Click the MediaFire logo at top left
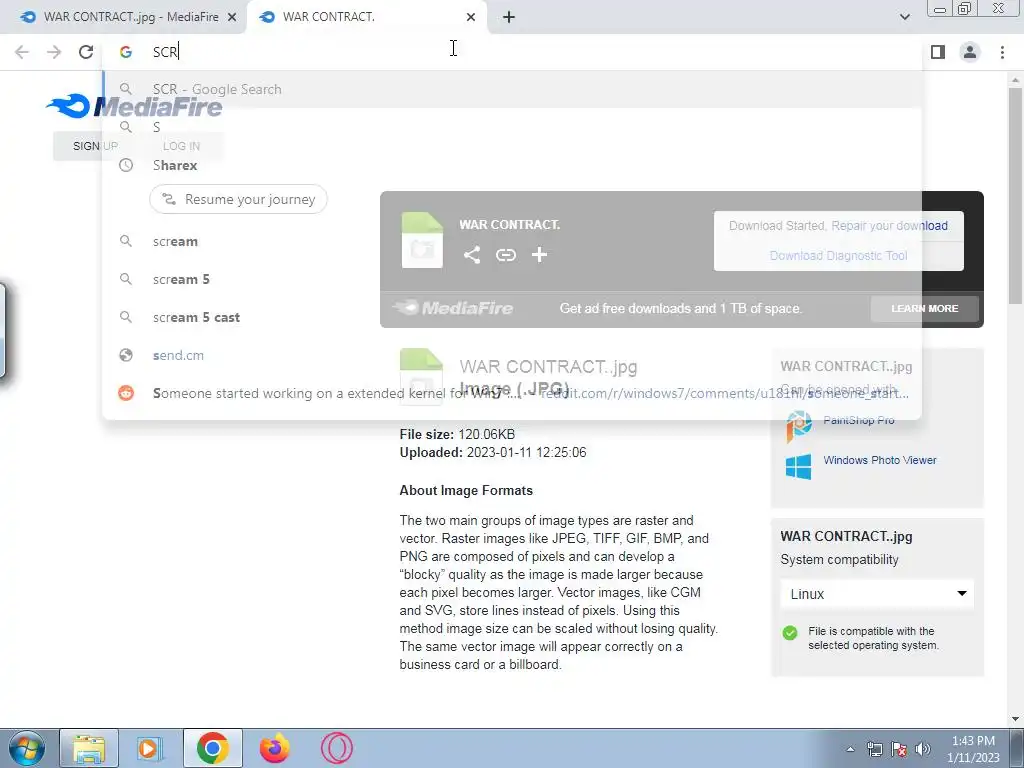 coord(134,106)
